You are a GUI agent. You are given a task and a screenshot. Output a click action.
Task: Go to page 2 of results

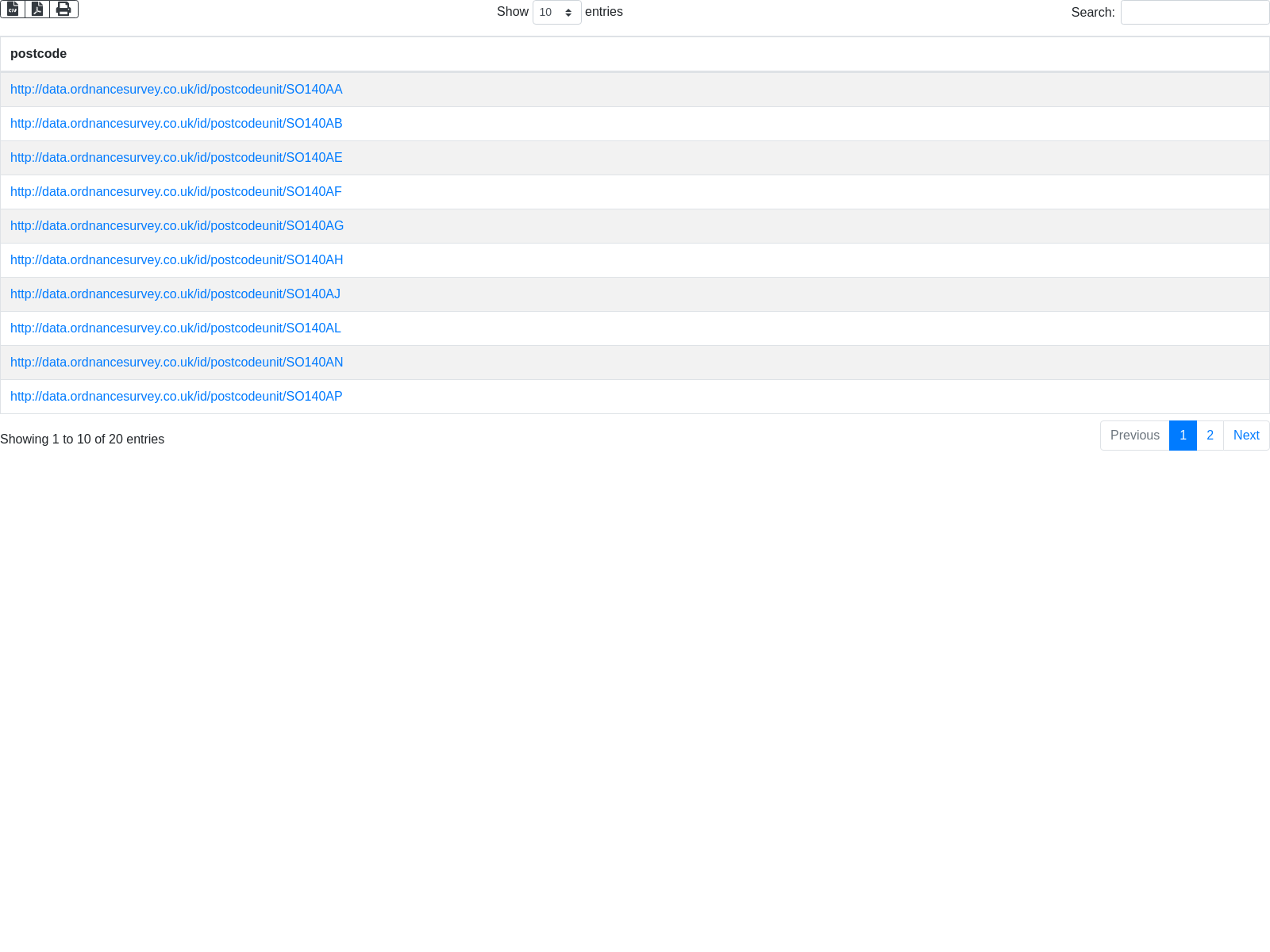(1210, 436)
